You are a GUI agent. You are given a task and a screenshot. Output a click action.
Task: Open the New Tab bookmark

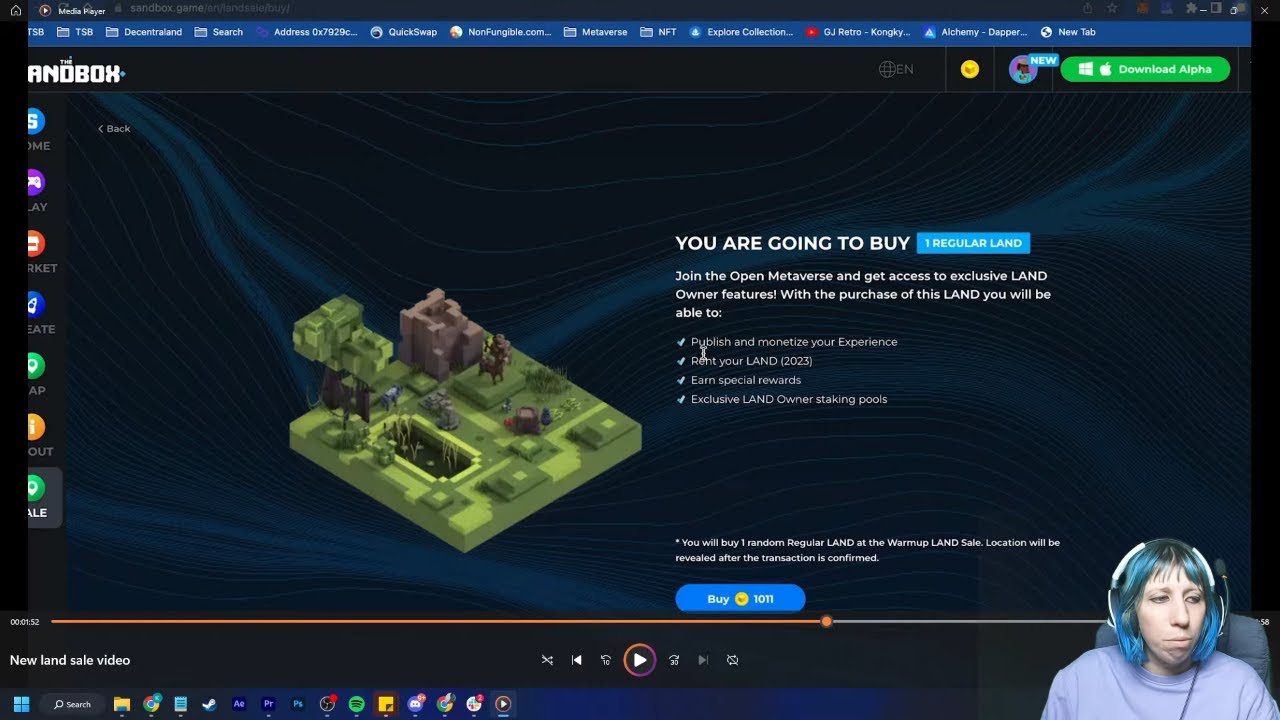pyautogui.click(x=1068, y=32)
